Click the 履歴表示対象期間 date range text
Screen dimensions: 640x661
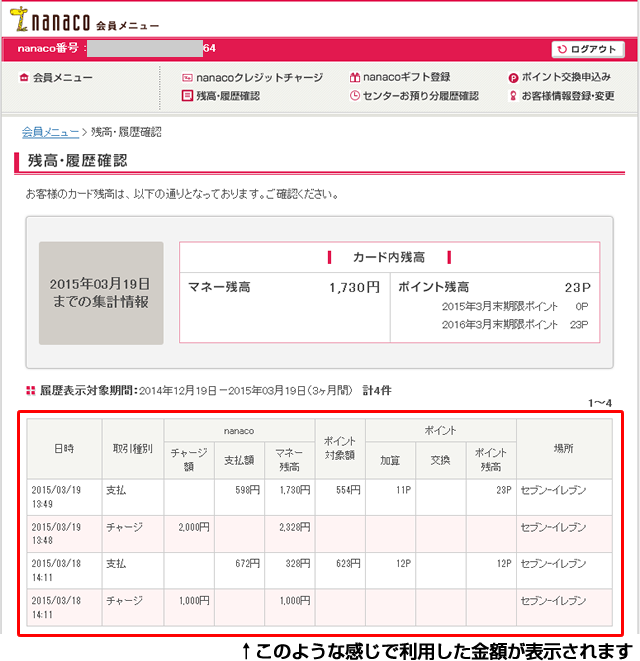[x=245, y=391]
